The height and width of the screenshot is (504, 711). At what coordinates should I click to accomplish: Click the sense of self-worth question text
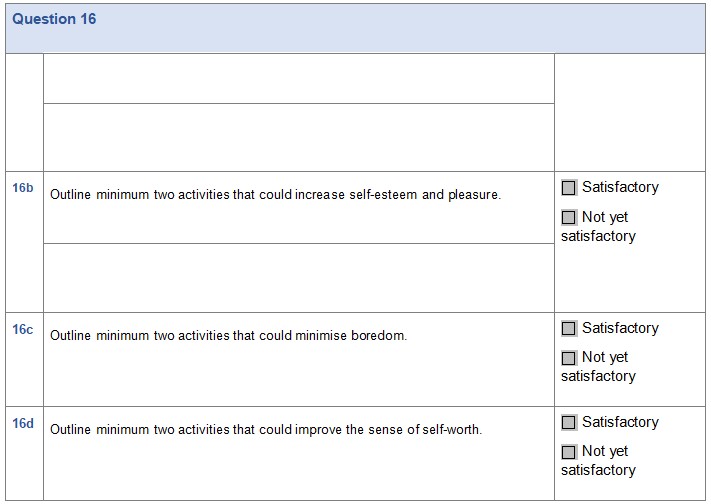point(266,430)
